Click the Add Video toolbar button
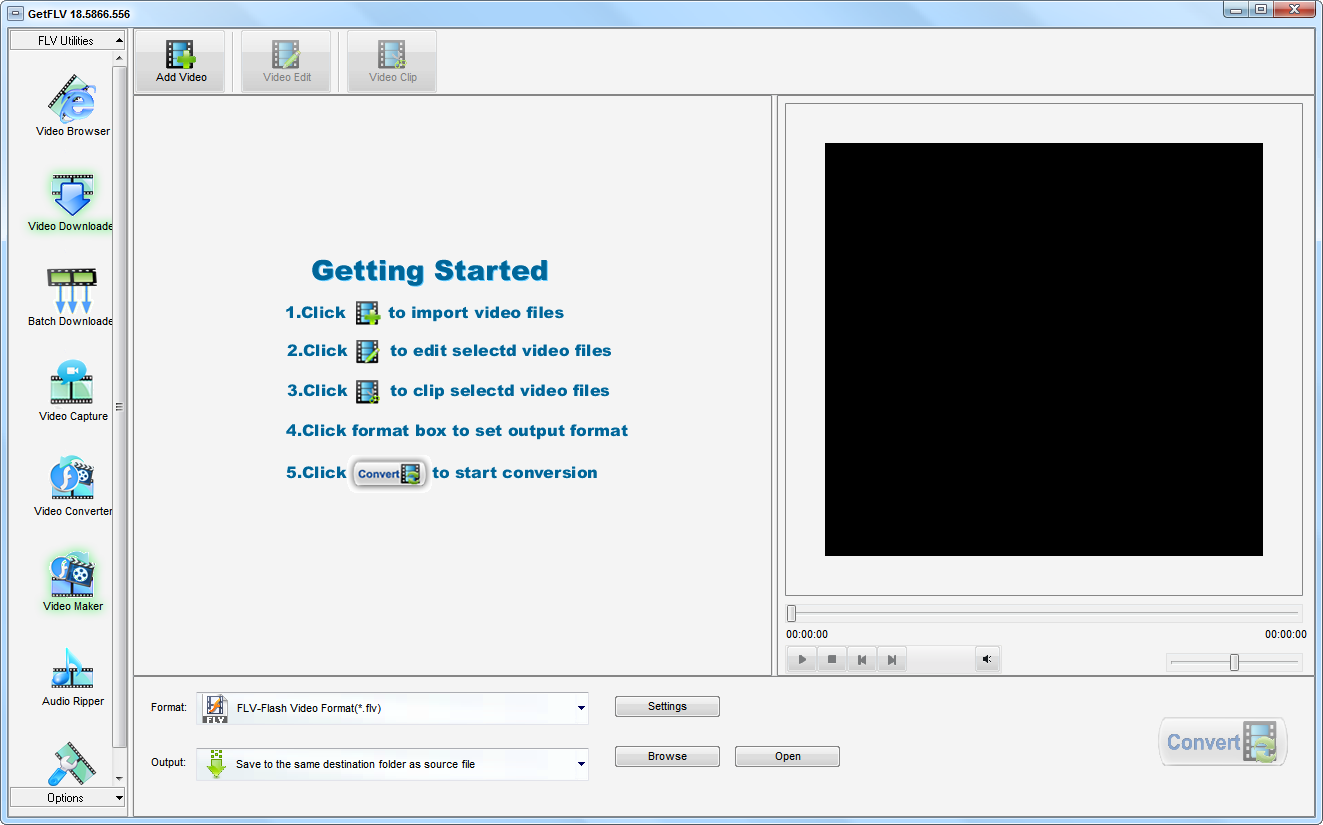Viewport: 1323px width, 825px height. click(x=181, y=62)
